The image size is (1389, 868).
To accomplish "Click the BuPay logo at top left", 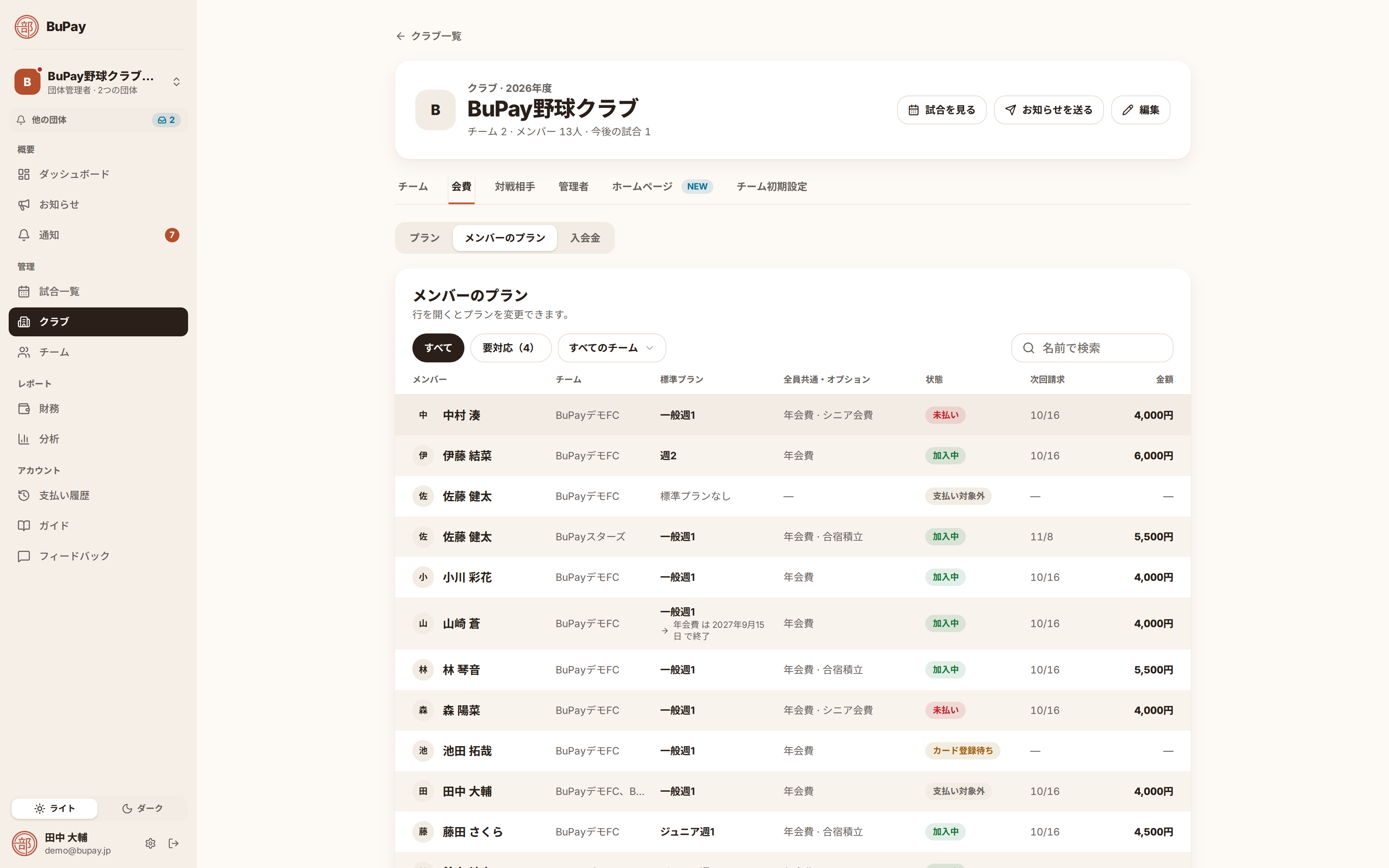I will (51, 26).
